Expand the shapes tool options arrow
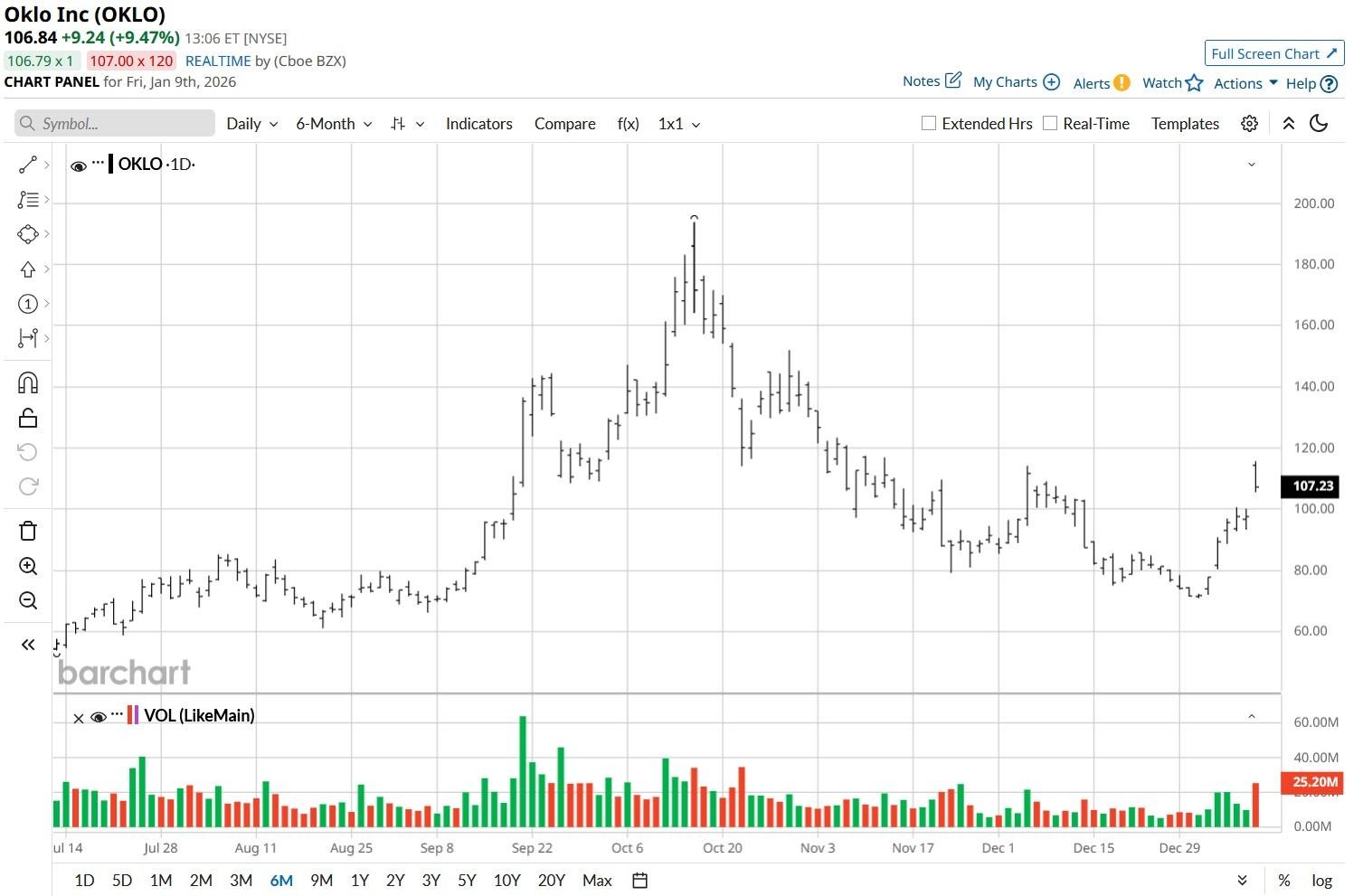The width and height of the screenshot is (1363, 896). [47, 234]
